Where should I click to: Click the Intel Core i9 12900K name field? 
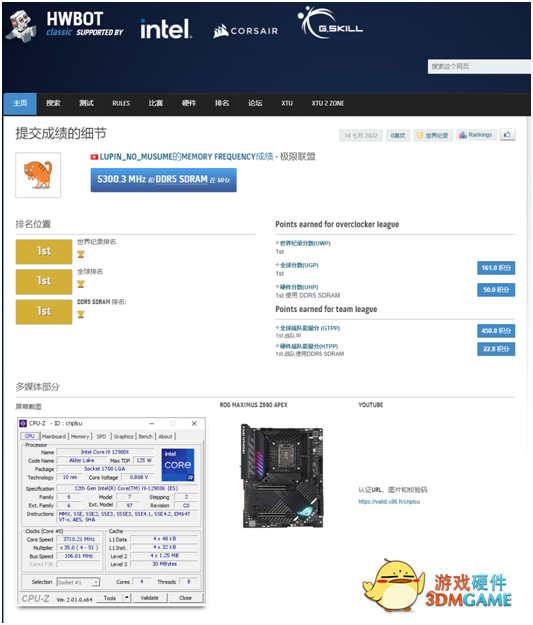pyautogui.click(x=105, y=452)
